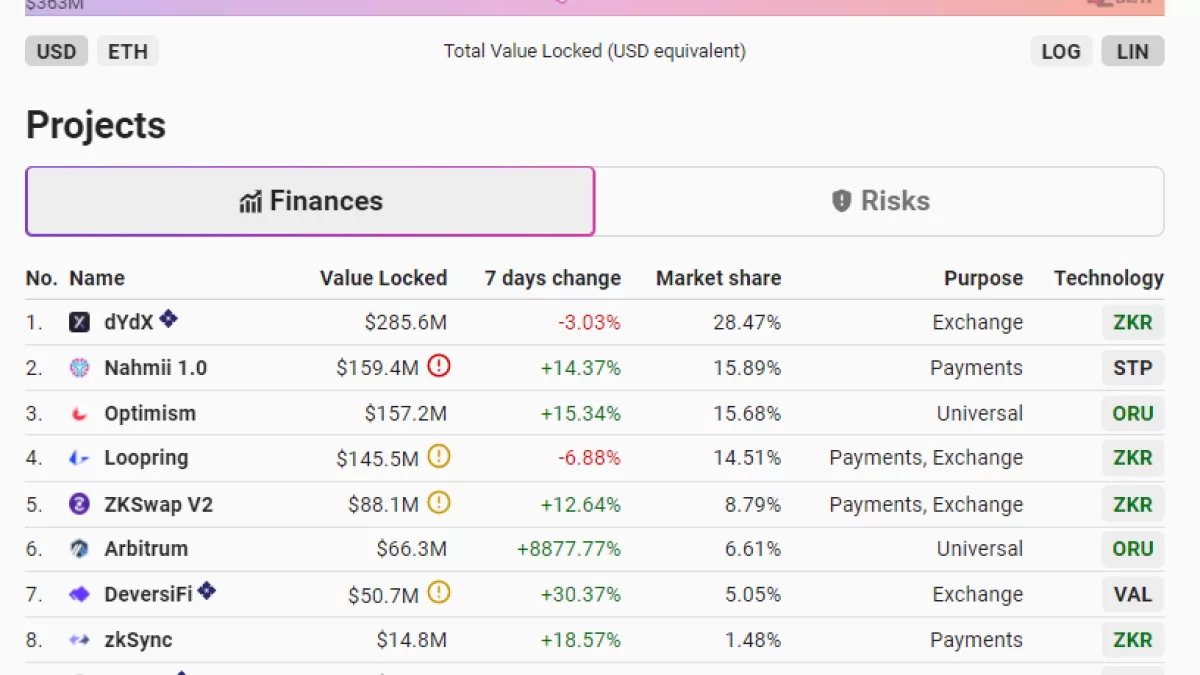This screenshot has width=1200, height=675.
Task: Click the Nahmii 1.0 logo icon
Action: point(79,368)
